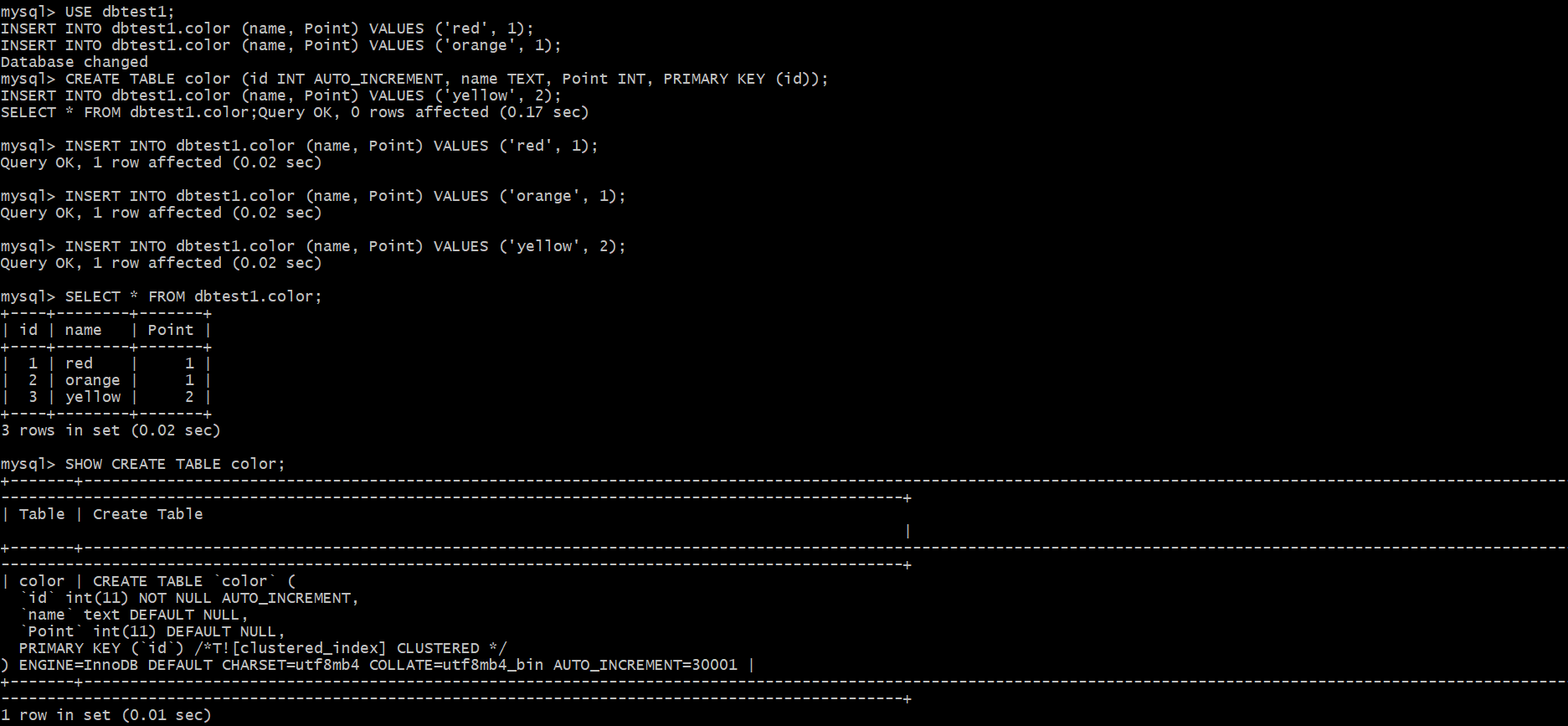Select the "yellow" cell in the result table
Image resolution: width=1568 pixels, height=726 pixels.
pos(93,397)
